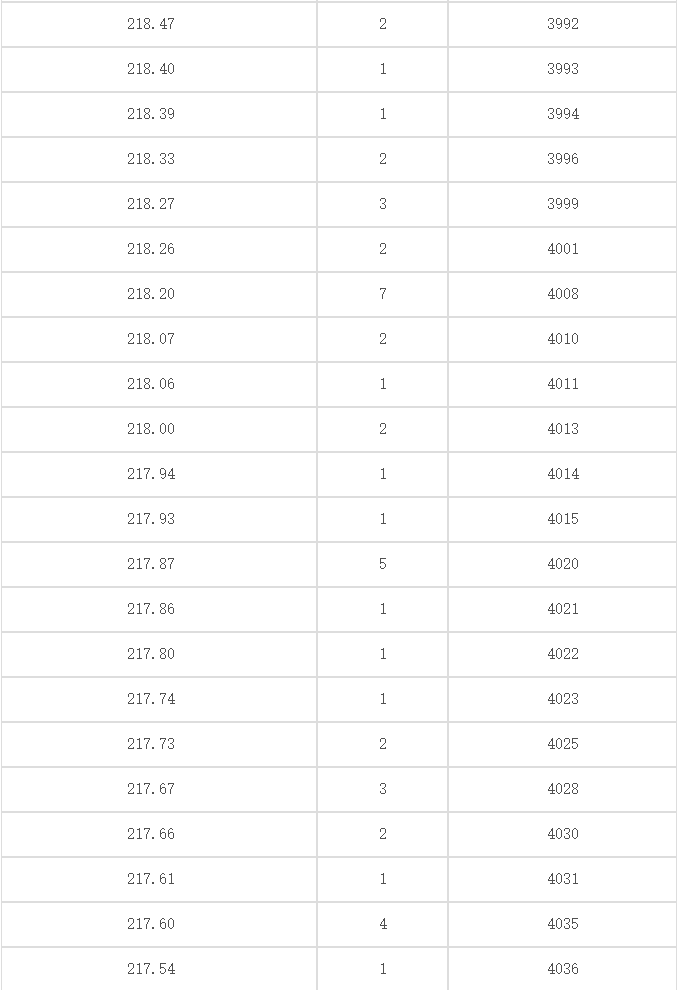Image resolution: width=678 pixels, height=990 pixels.
Task: Select the score cell 217.73
Action: pyautogui.click(x=151, y=744)
